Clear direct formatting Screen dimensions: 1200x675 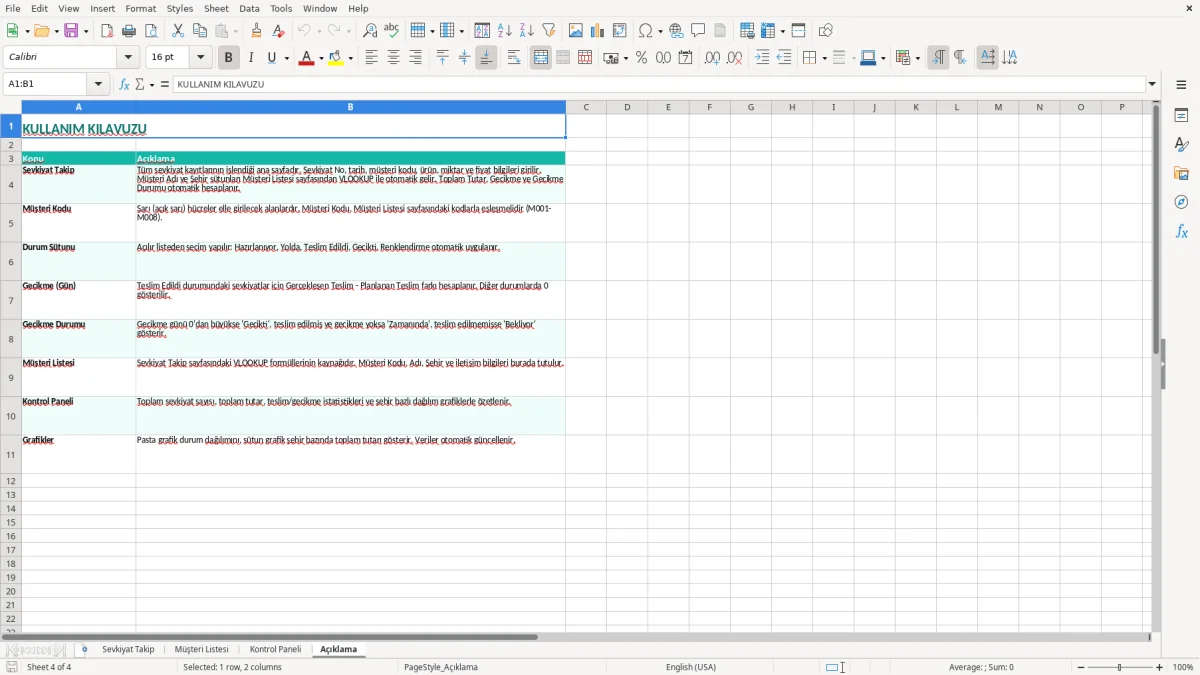coord(278,31)
